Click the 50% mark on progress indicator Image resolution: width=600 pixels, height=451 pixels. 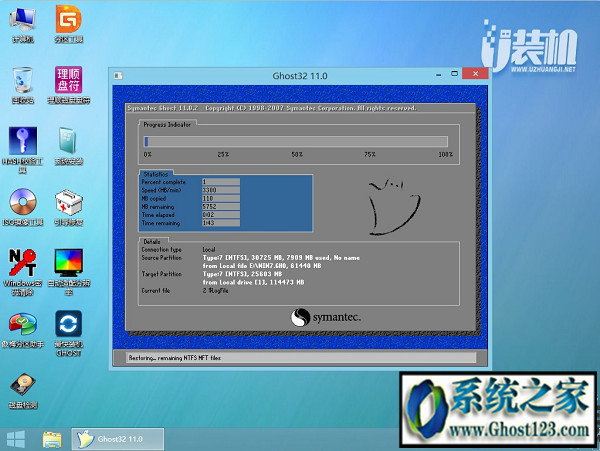[297, 155]
